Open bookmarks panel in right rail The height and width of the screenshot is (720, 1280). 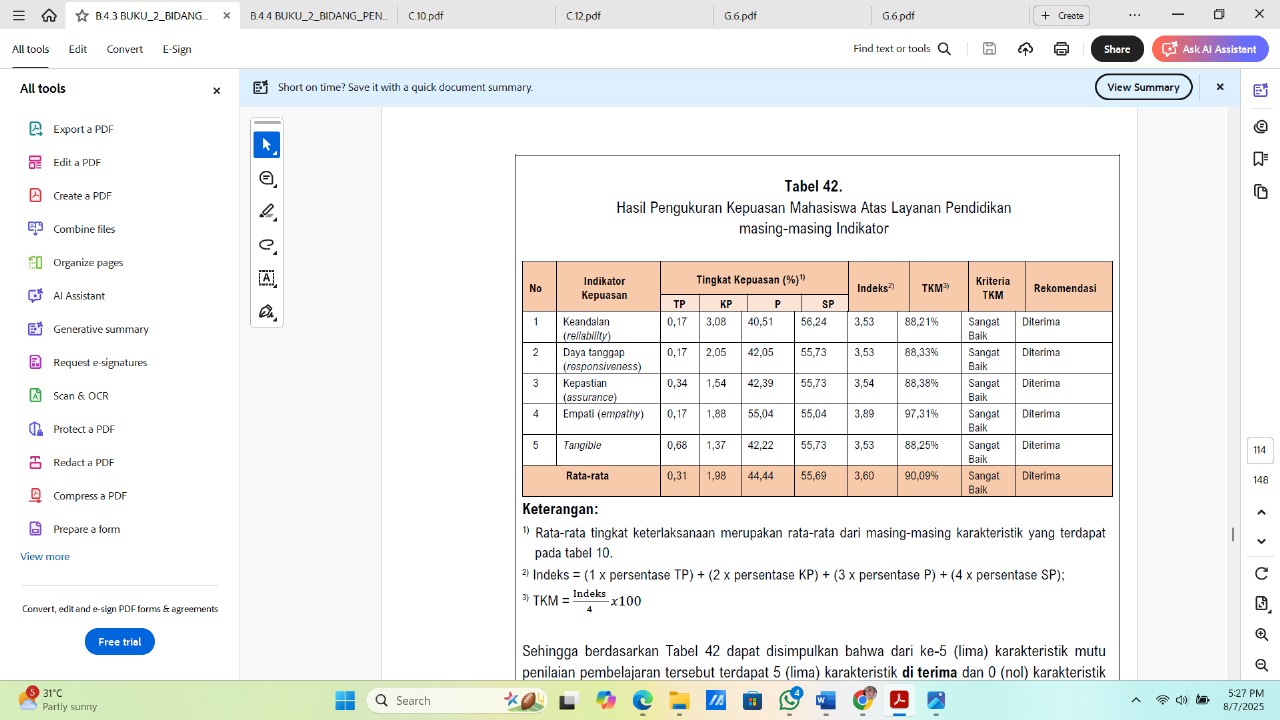1261,159
